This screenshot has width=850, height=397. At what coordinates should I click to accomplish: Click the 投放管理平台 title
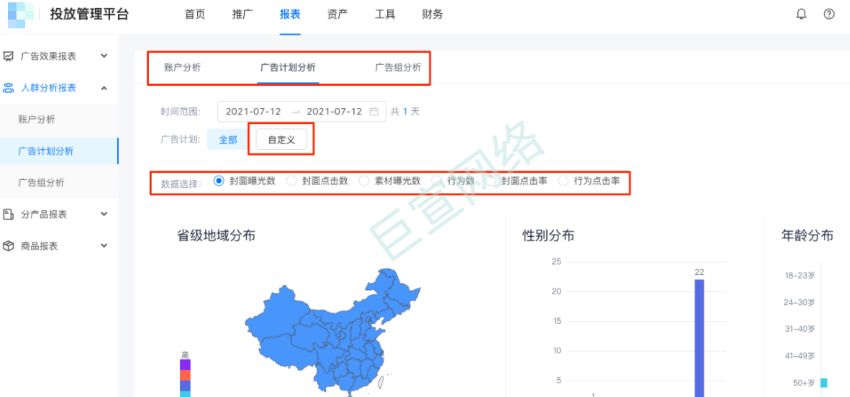point(89,15)
